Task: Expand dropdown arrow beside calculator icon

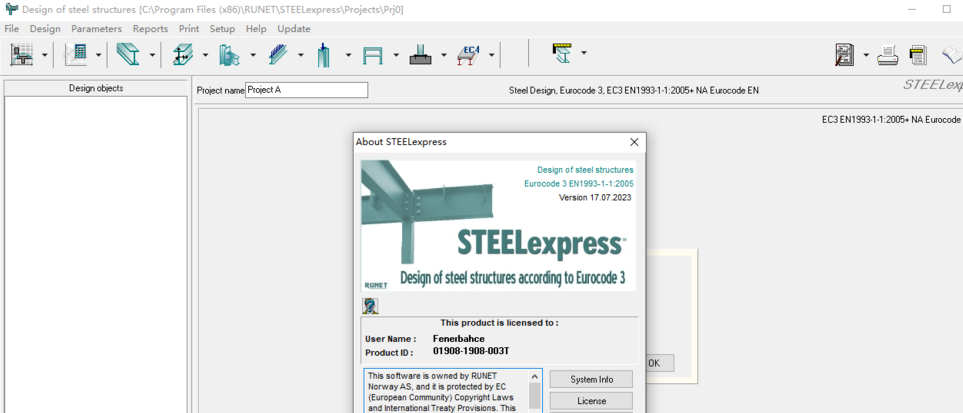Action: [x=98, y=55]
